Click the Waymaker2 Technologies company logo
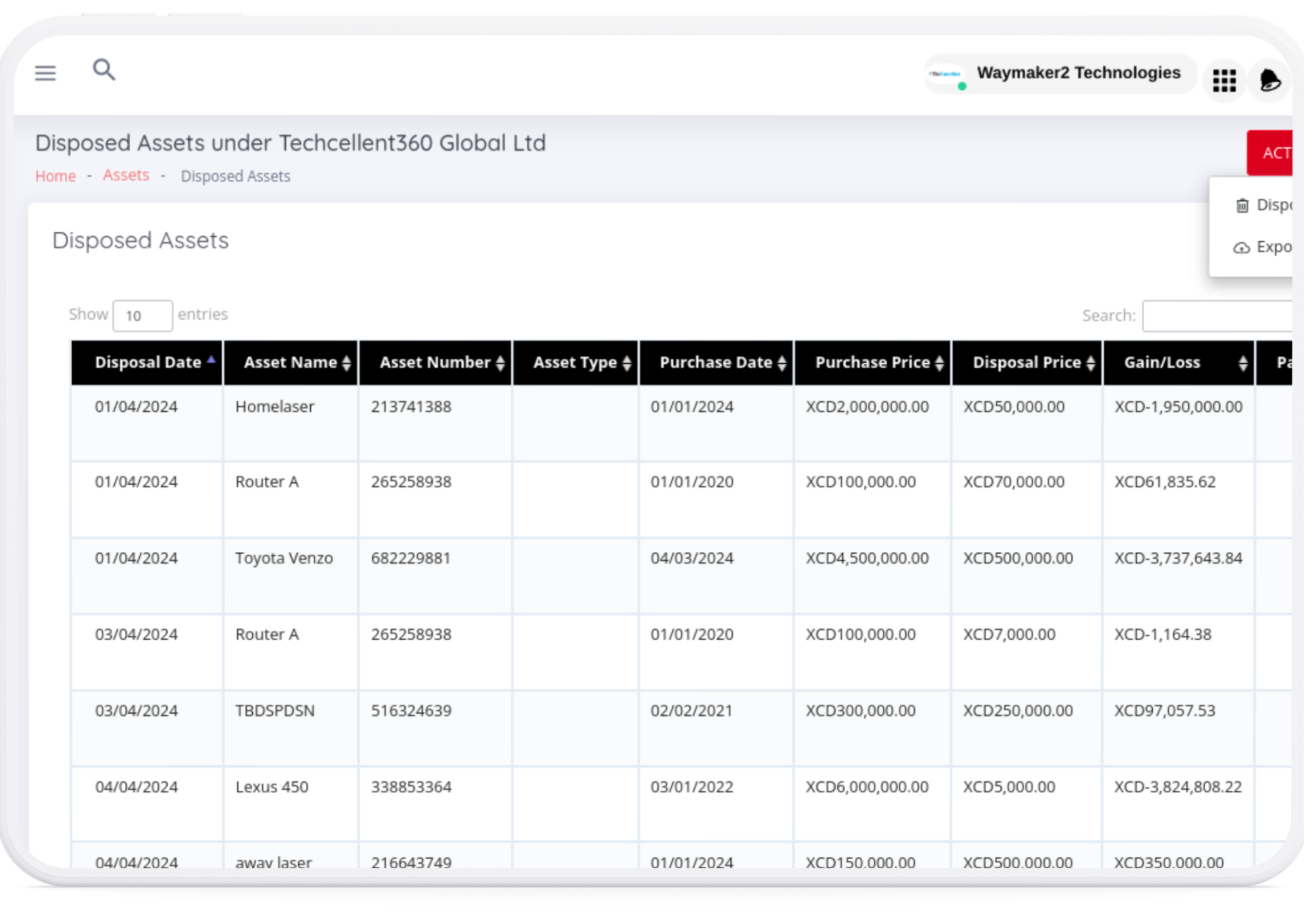Image resolution: width=1304 pixels, height=924 pixels. (x=945, y=75)
